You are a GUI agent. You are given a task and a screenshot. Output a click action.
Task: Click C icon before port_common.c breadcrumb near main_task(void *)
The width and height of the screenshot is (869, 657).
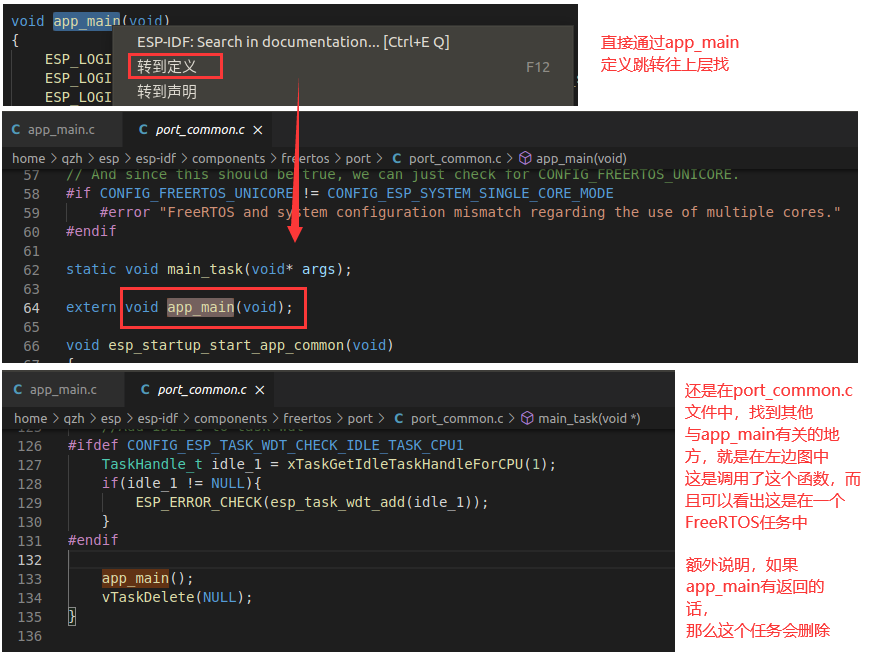(x=399, y=419)
